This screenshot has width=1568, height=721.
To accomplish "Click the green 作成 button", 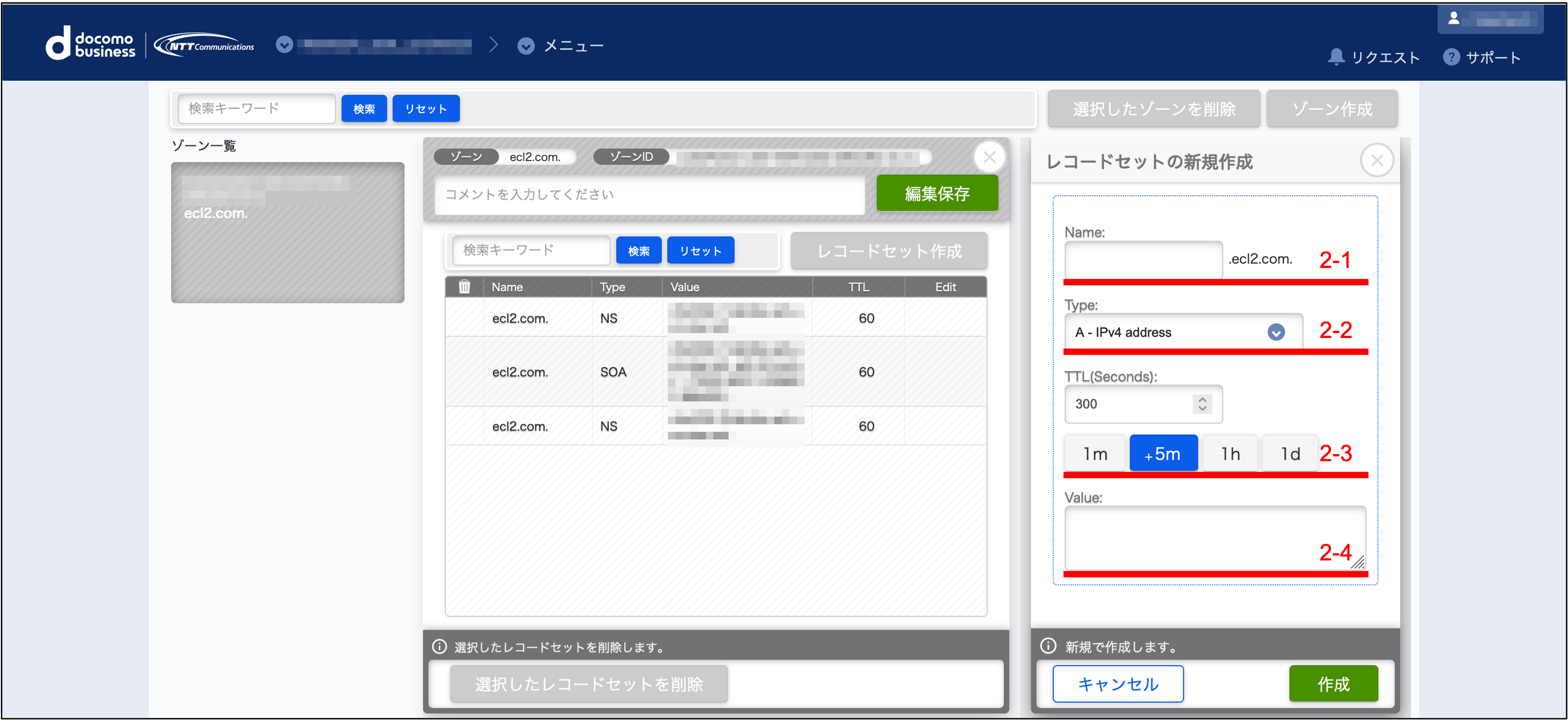I will [x=1332, y=684].
